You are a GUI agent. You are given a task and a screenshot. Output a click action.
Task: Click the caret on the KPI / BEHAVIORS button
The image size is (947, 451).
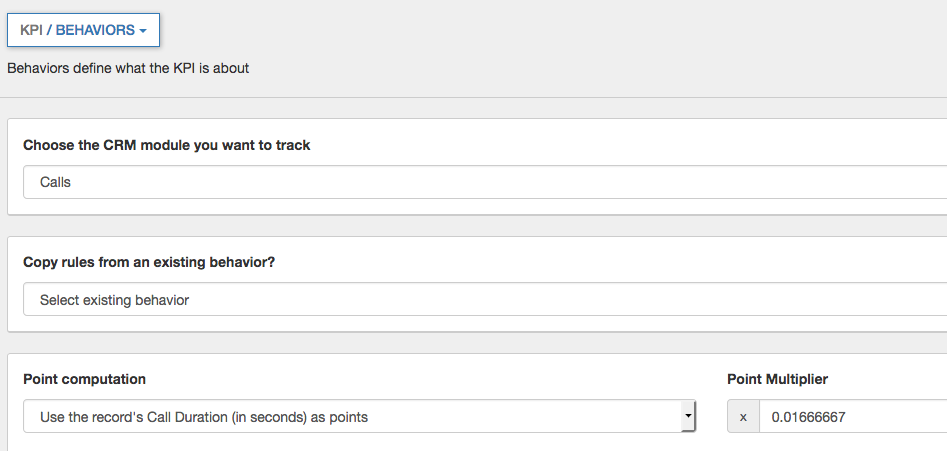pos(143,31)
